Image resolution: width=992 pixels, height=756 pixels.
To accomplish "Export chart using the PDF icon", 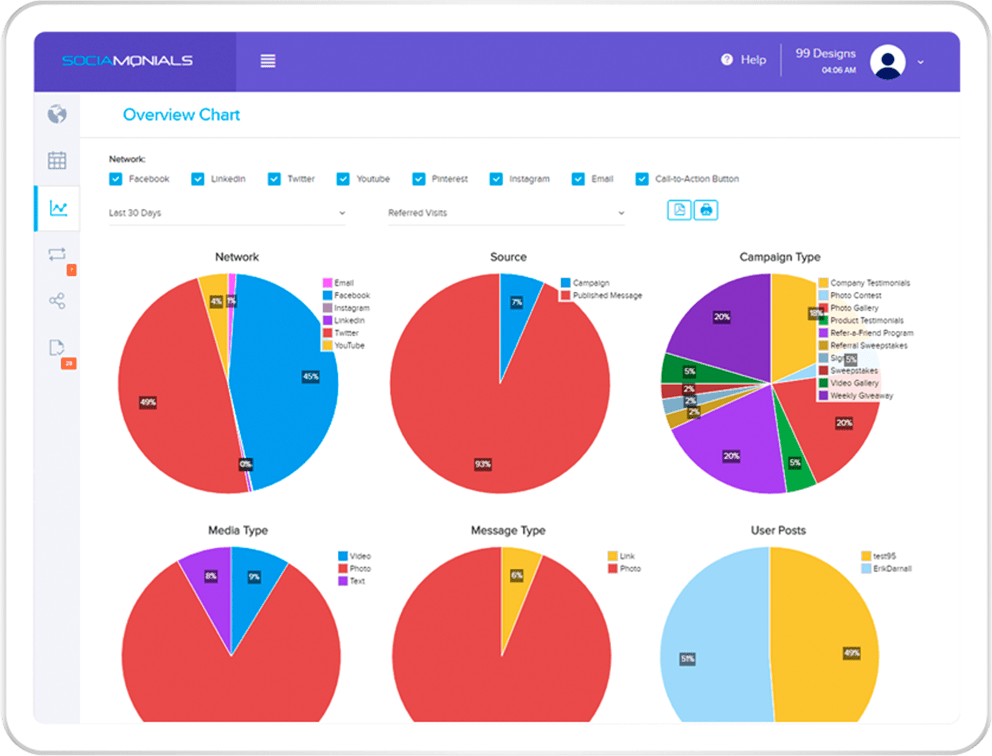I will [x=679, y=210].
